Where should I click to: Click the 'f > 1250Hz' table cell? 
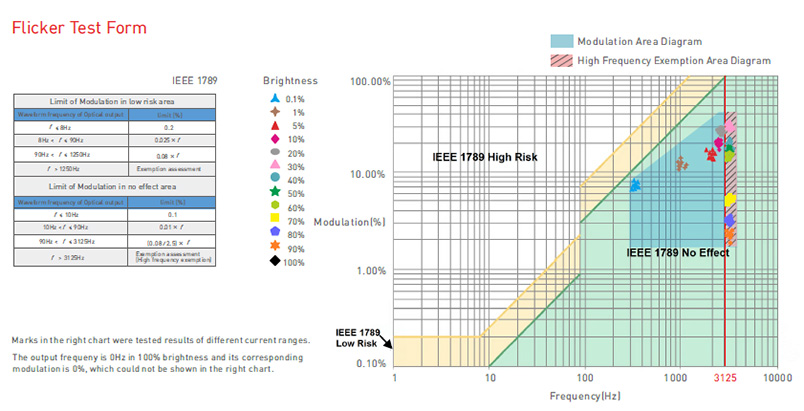coord(71,169)
